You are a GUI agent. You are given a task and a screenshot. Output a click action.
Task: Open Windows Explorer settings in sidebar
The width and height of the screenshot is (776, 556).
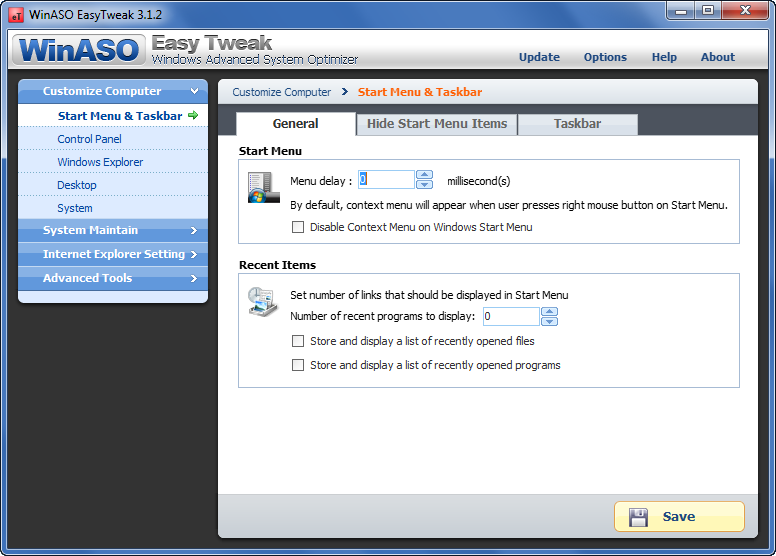(x=113, y=162)
